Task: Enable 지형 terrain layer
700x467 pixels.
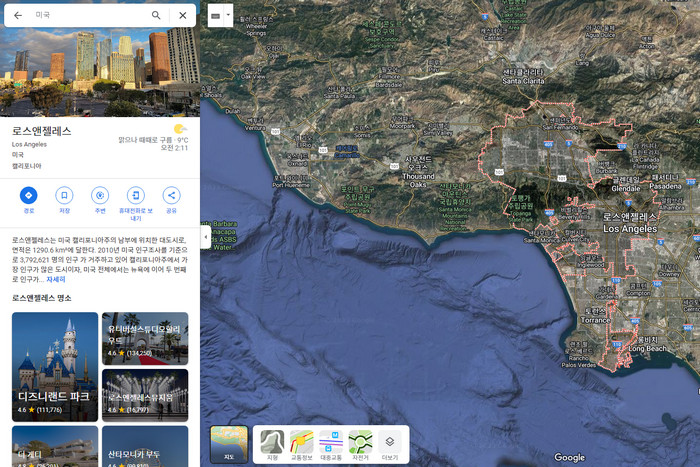Action: point(272,445)
